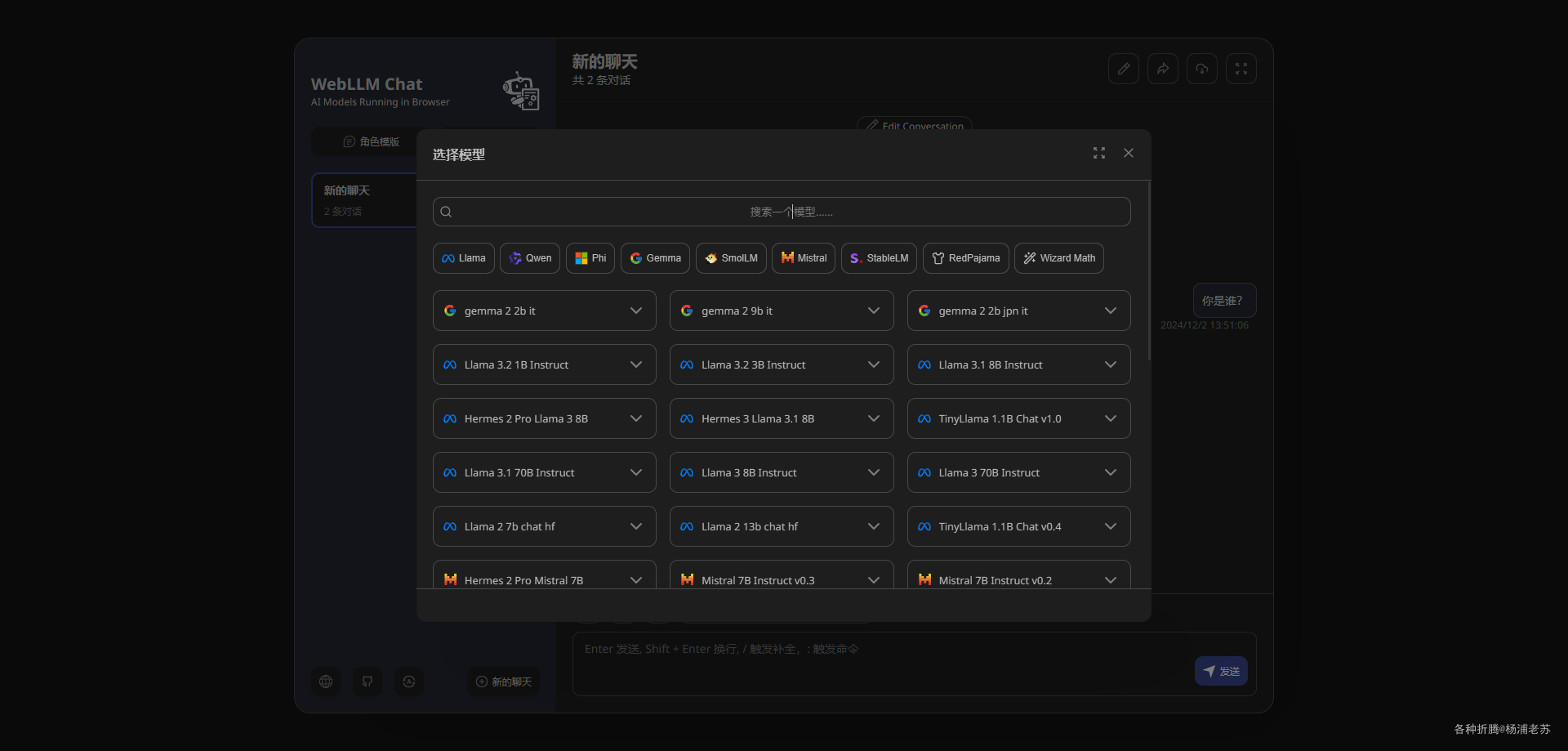
Task: Choose the Llama 2 13b chat hf name
Action: [750, 526]
